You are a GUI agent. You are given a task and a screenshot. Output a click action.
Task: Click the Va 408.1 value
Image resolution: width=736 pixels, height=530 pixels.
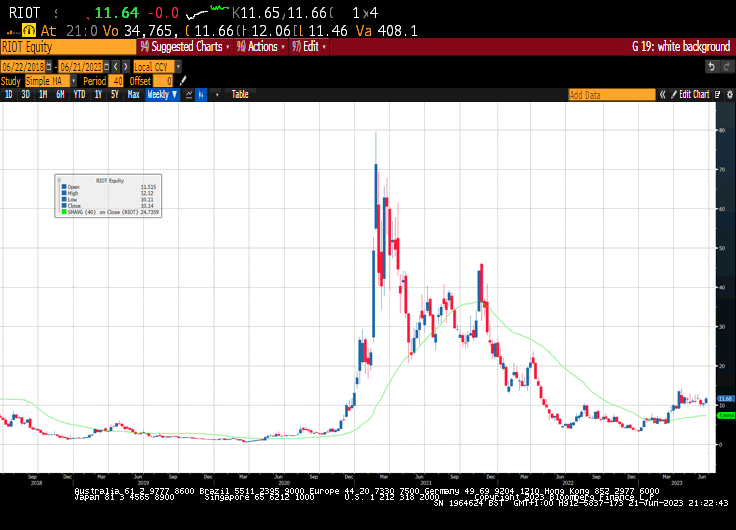(387, 31)
